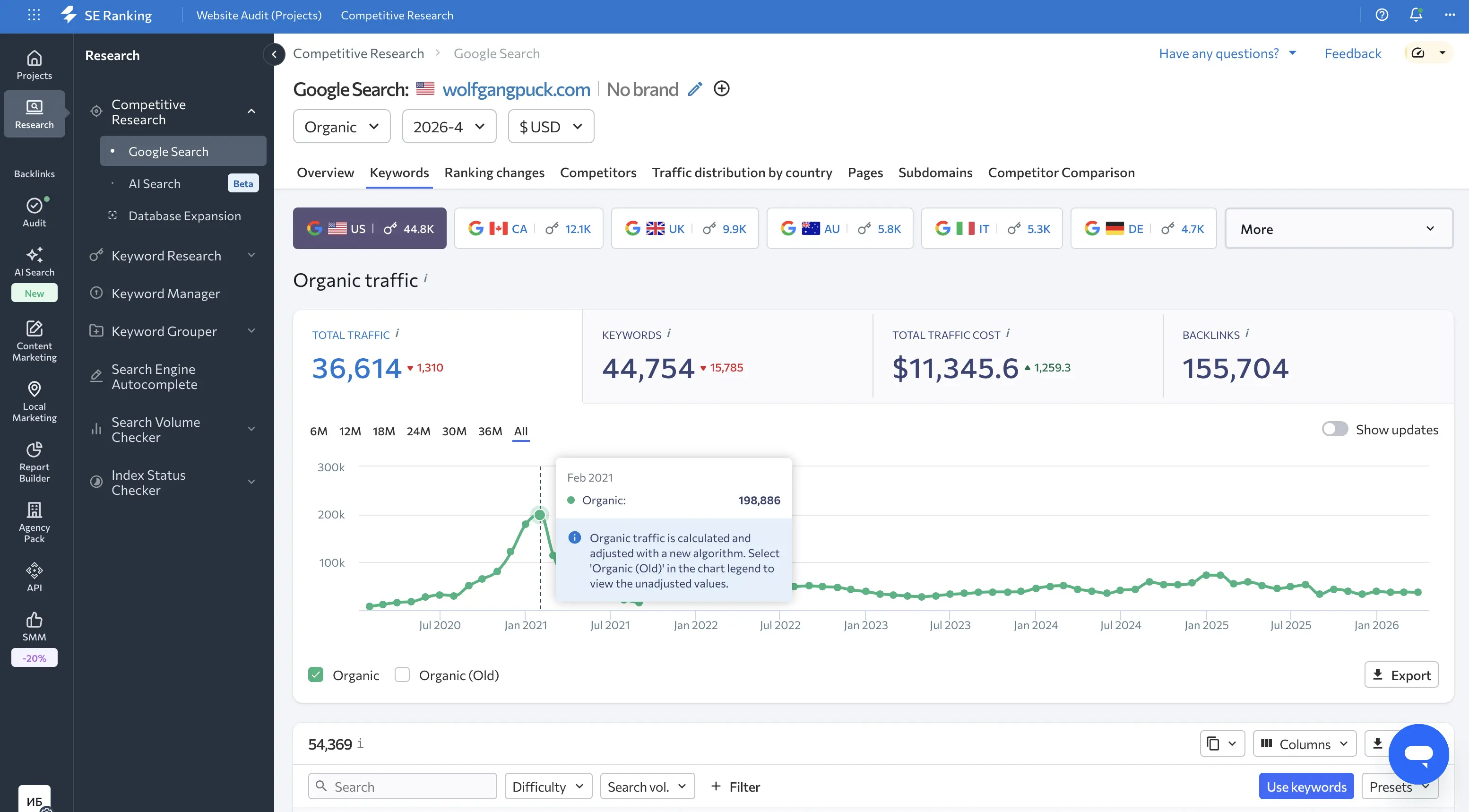Open Website Audit (Projects) in top bar
Viewport: 1469px width, 812px height.
tap(259, 16)
